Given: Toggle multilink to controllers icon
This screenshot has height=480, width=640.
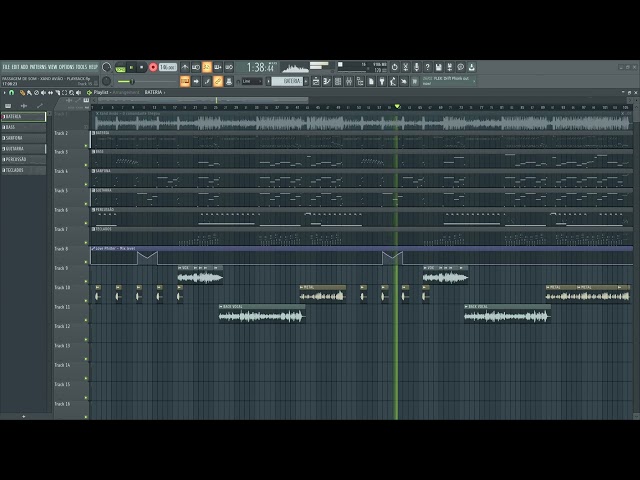Looking at the screenshot, I should 229,81.
